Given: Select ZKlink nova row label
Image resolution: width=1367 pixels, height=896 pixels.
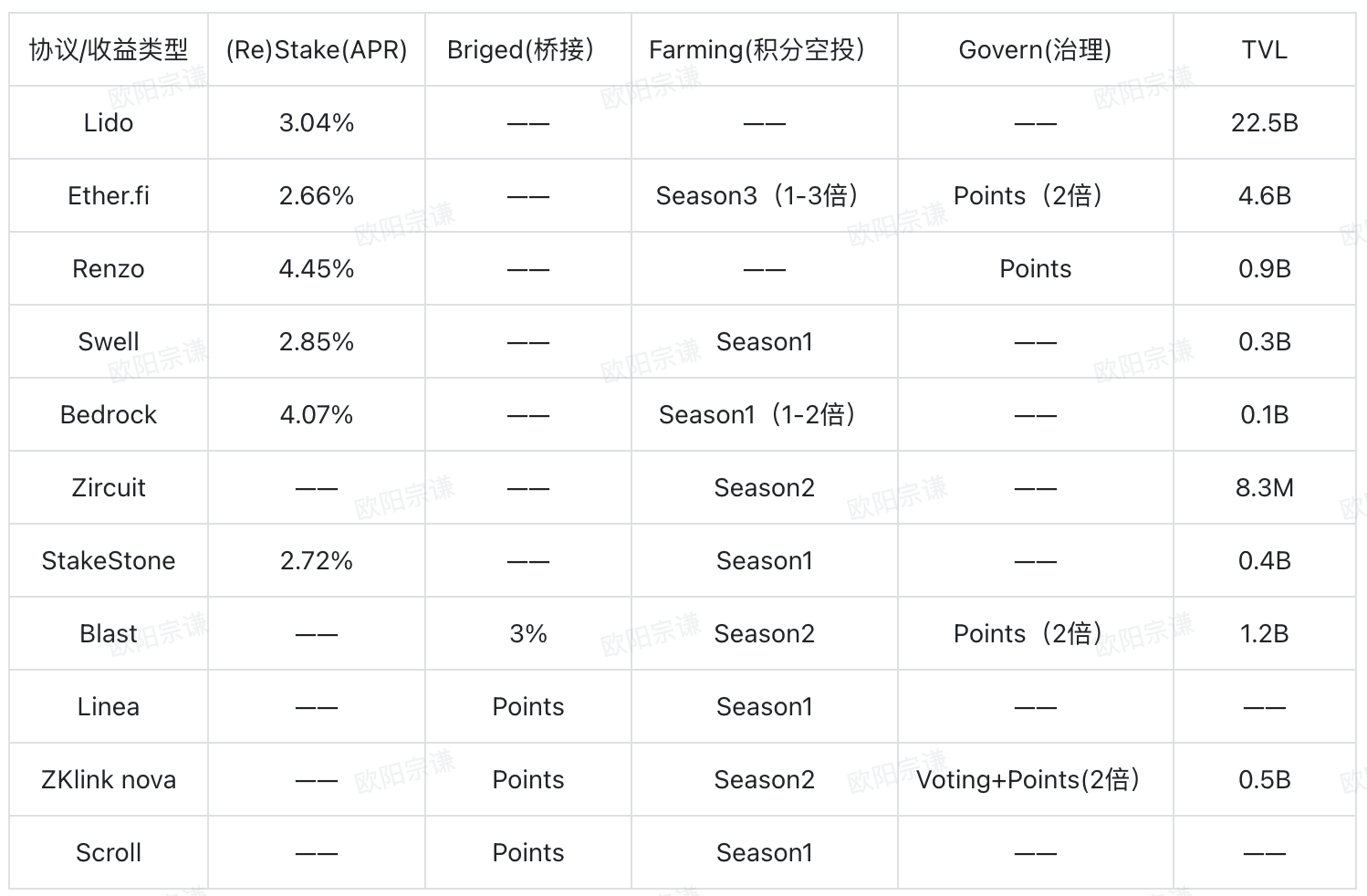Looking at the screenshot, I should (108, 780).
